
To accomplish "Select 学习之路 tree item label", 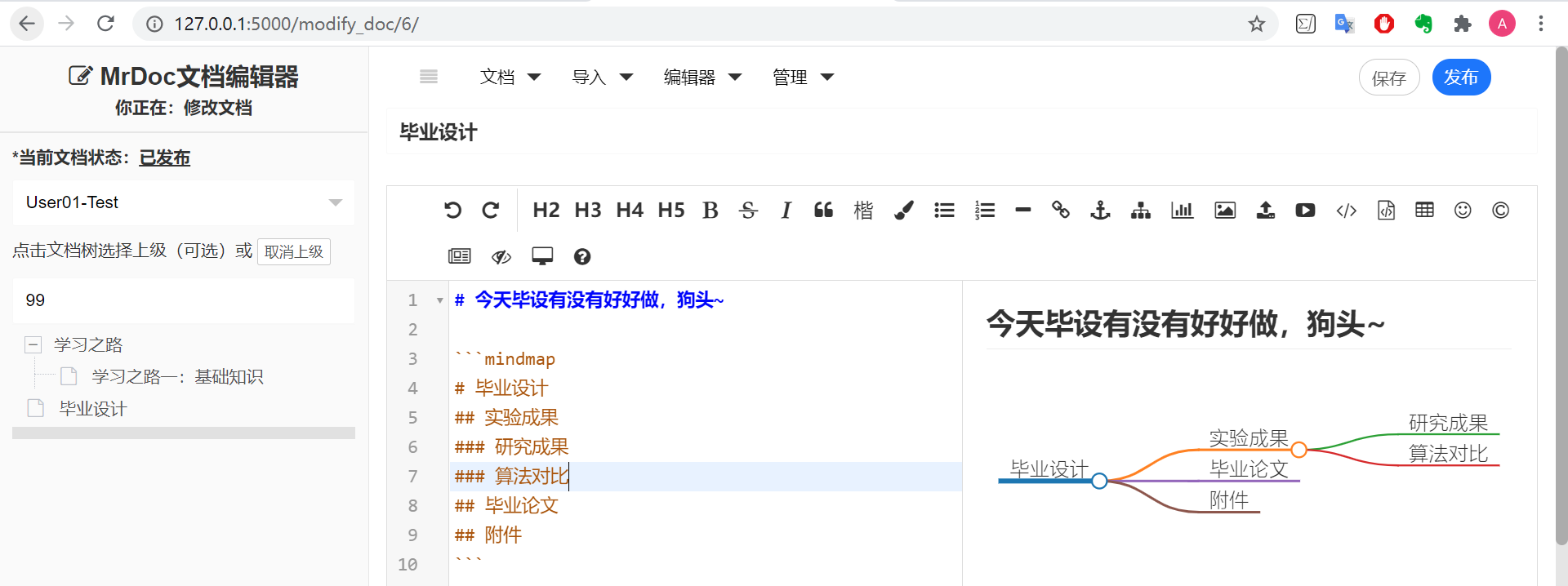I will [88, 344].
